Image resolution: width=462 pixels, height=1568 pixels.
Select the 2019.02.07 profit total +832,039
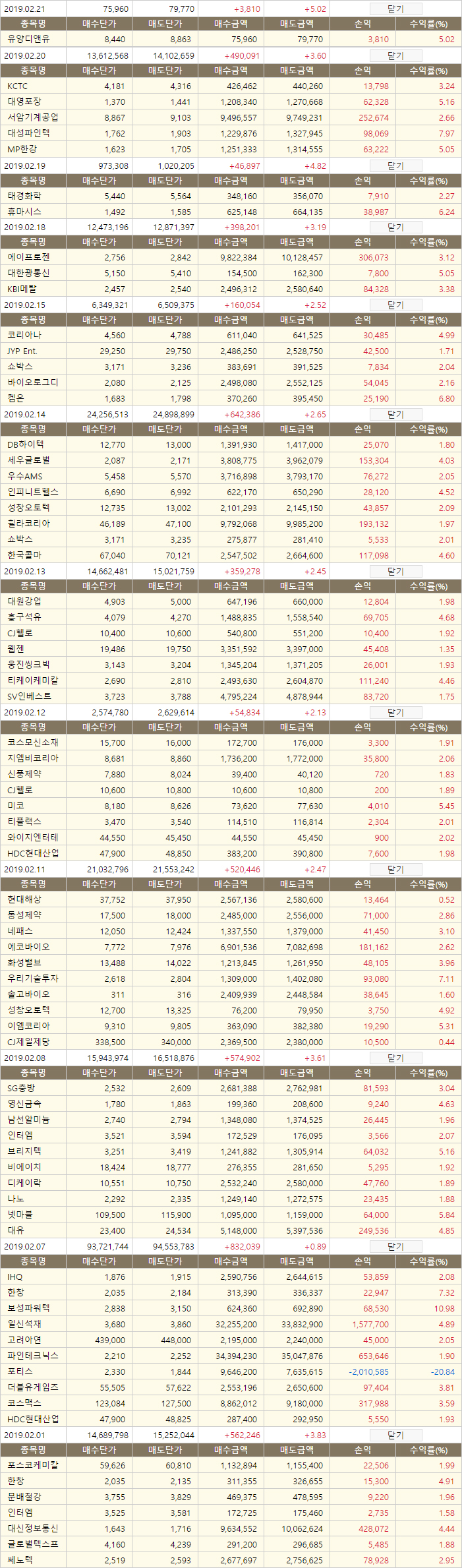coord(242,1247)
